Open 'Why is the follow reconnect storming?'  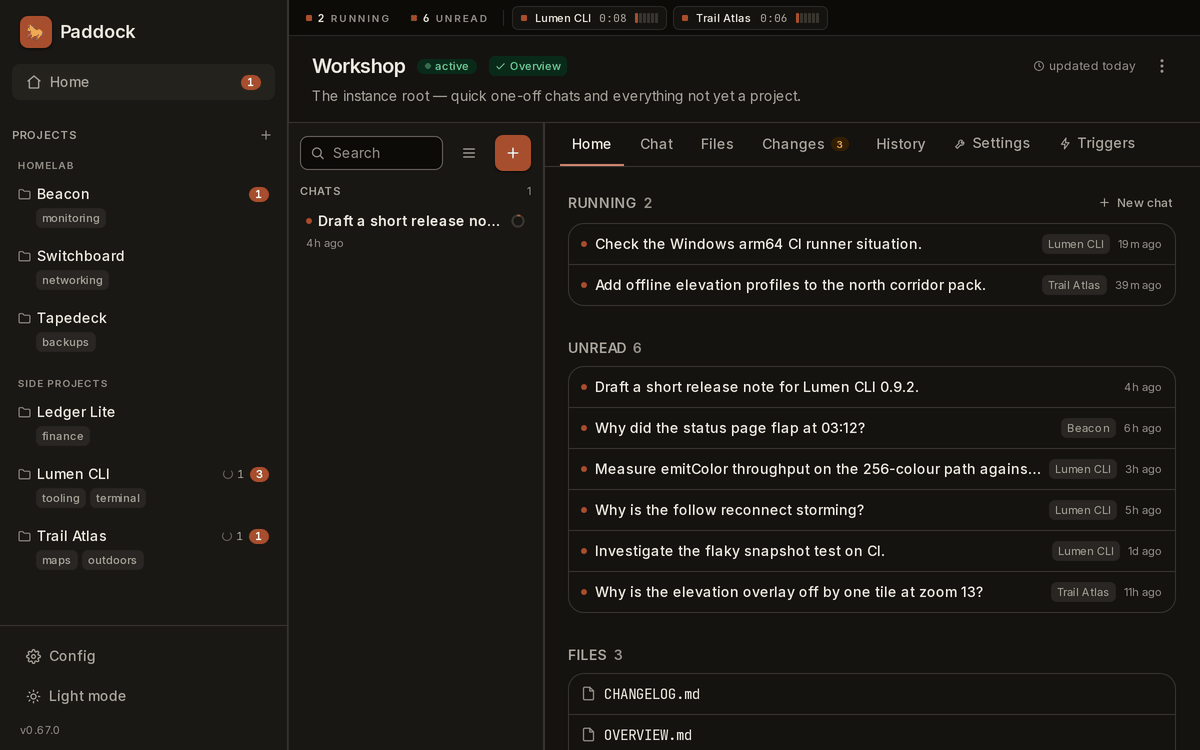click(872, 510)
